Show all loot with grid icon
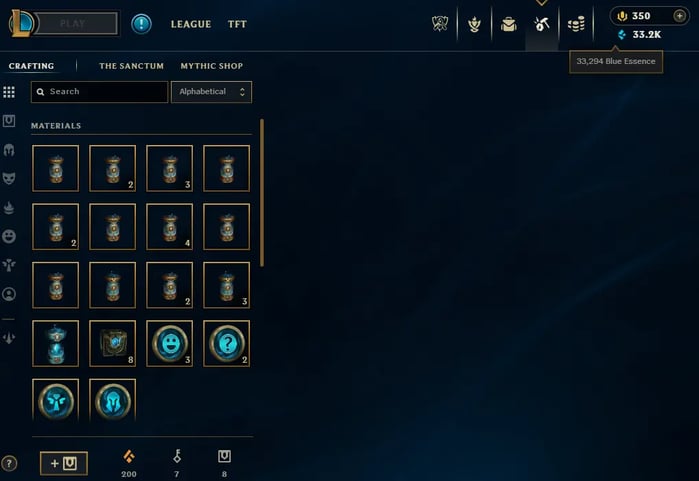 (x=9, y=92)
